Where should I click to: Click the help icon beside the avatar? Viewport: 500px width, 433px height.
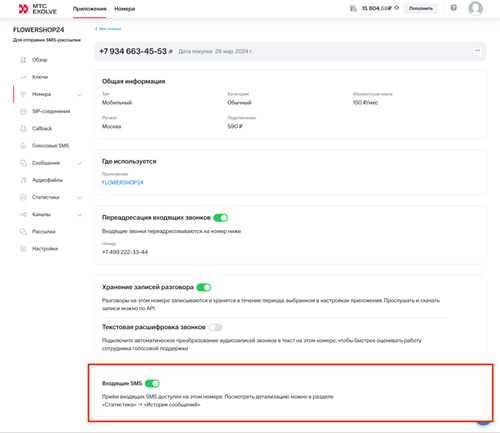[454, 8]
